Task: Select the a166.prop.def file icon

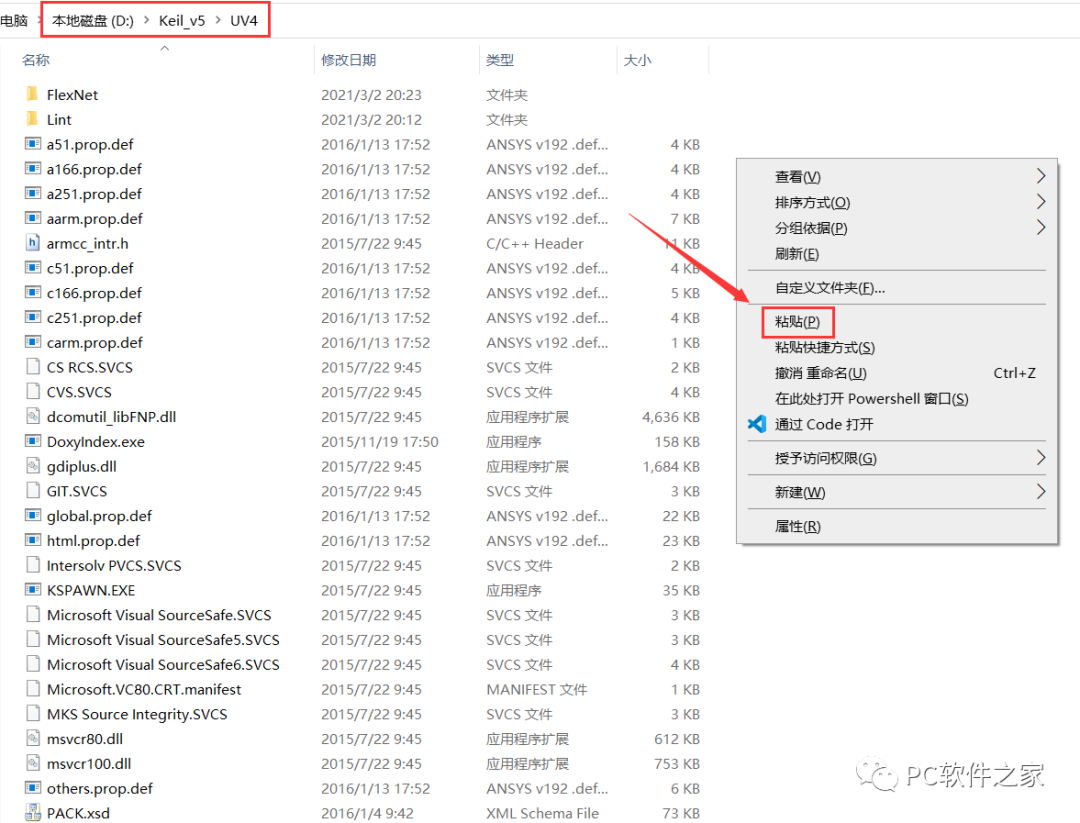Action: (32, 169)
